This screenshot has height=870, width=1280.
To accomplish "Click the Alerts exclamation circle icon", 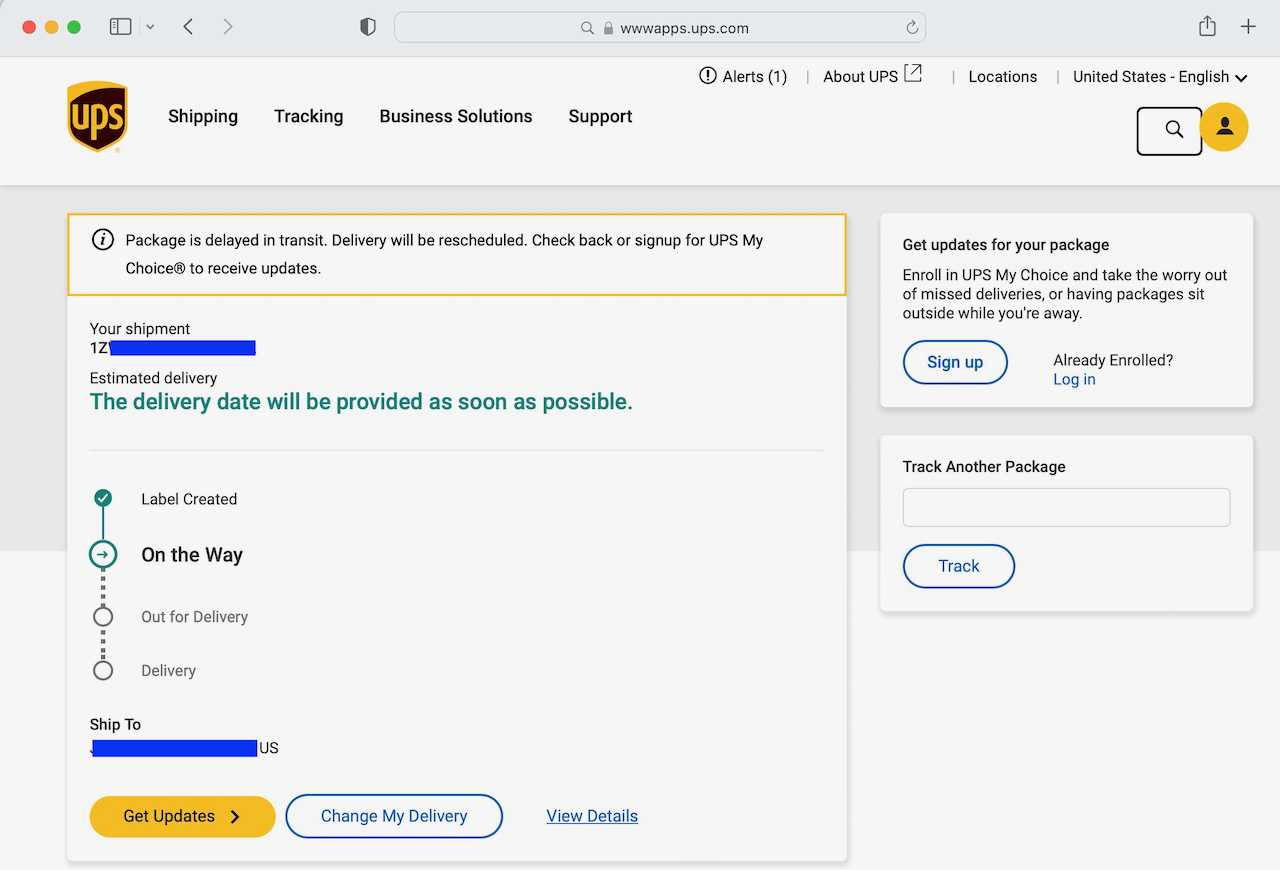I will [x=708, y=76].
